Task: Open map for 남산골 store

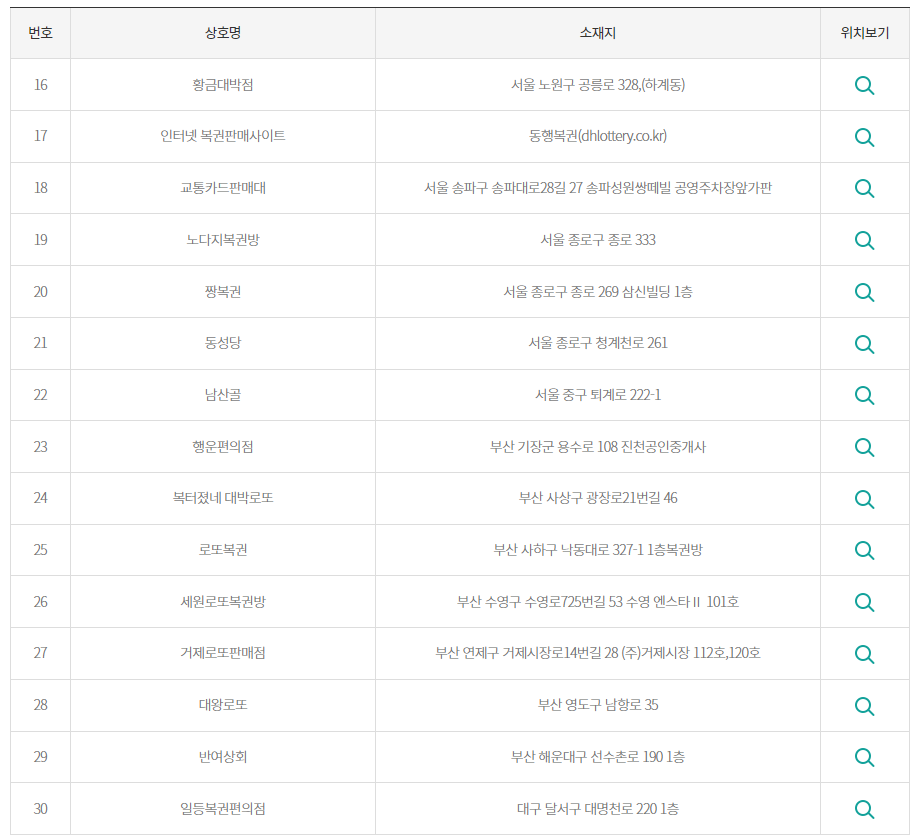Action: point(864,395)
